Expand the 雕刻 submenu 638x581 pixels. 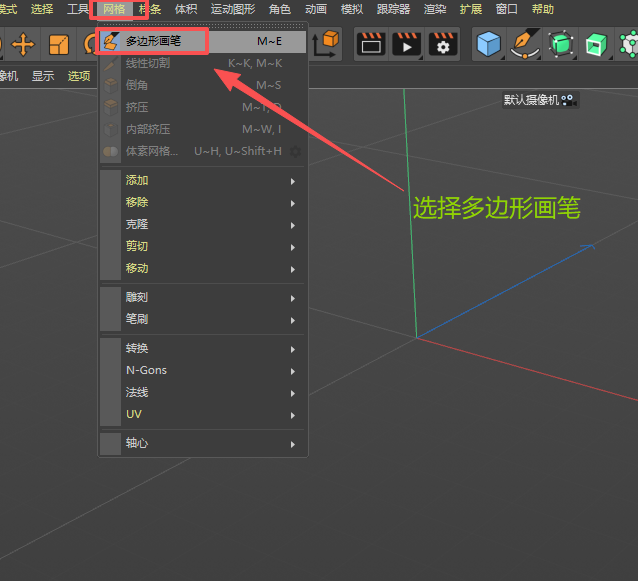click(137, 298)
